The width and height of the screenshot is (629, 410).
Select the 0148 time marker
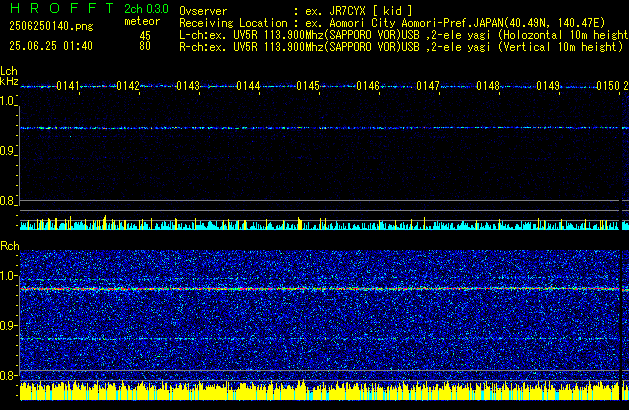[488, 86]
